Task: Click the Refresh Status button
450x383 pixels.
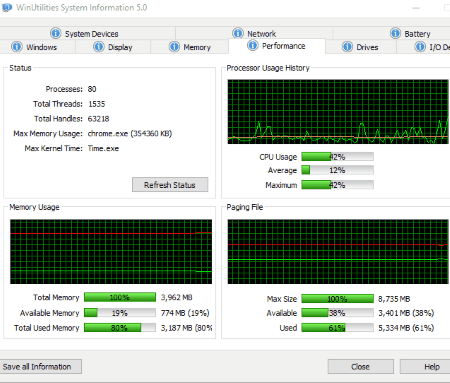Action: coord(170,185)
